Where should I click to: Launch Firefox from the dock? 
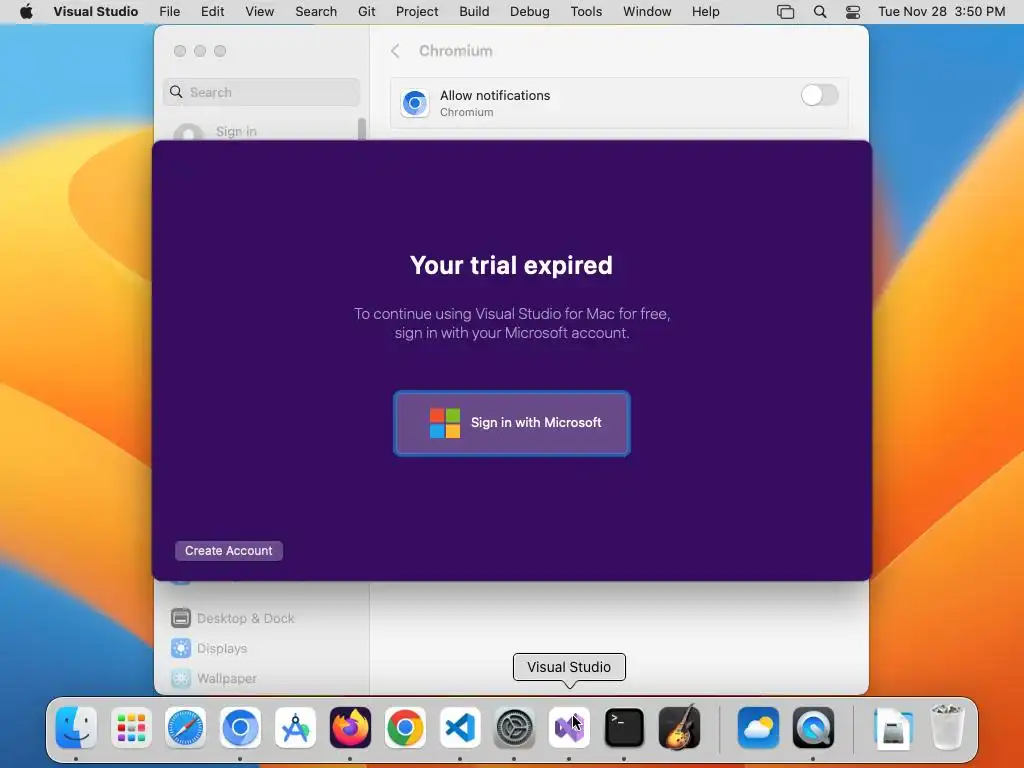(350, 728)
